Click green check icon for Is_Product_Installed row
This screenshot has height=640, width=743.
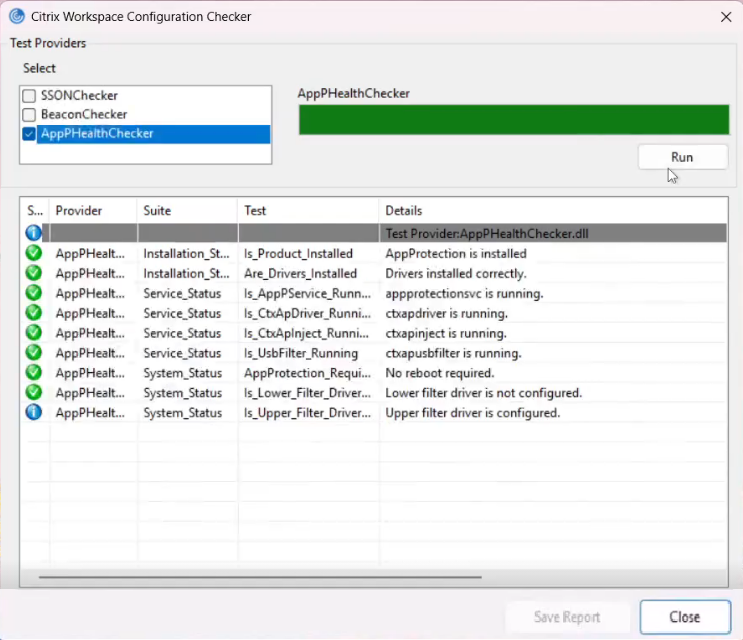click(x=34, y=253)
